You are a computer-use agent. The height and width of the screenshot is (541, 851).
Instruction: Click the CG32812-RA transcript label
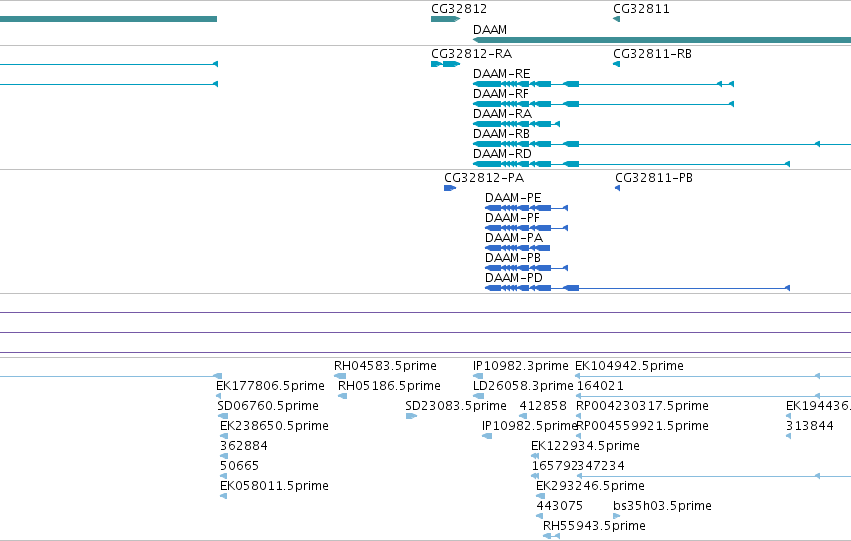coord(471,54)
